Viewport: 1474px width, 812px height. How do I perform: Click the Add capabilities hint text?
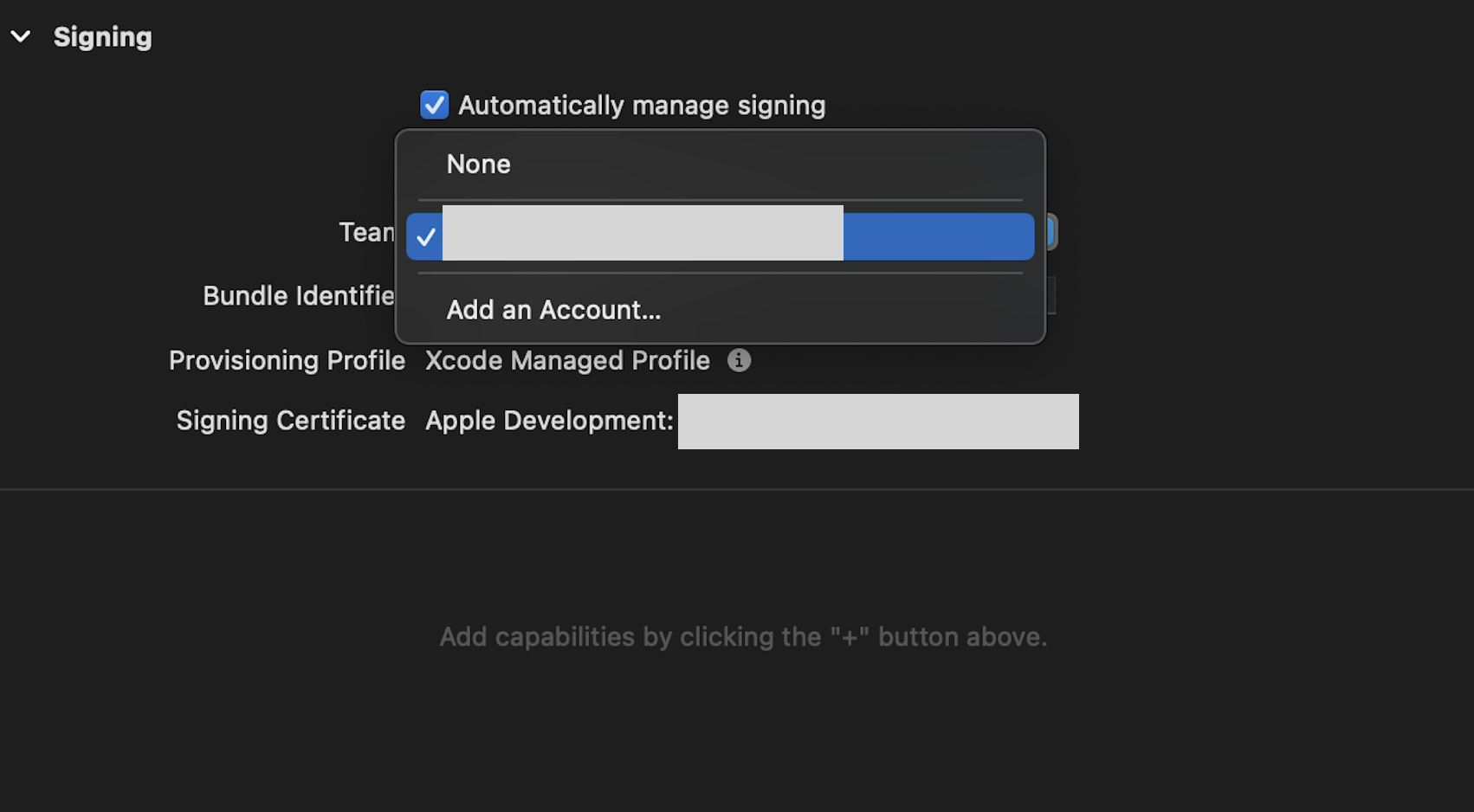coord(743,637)
